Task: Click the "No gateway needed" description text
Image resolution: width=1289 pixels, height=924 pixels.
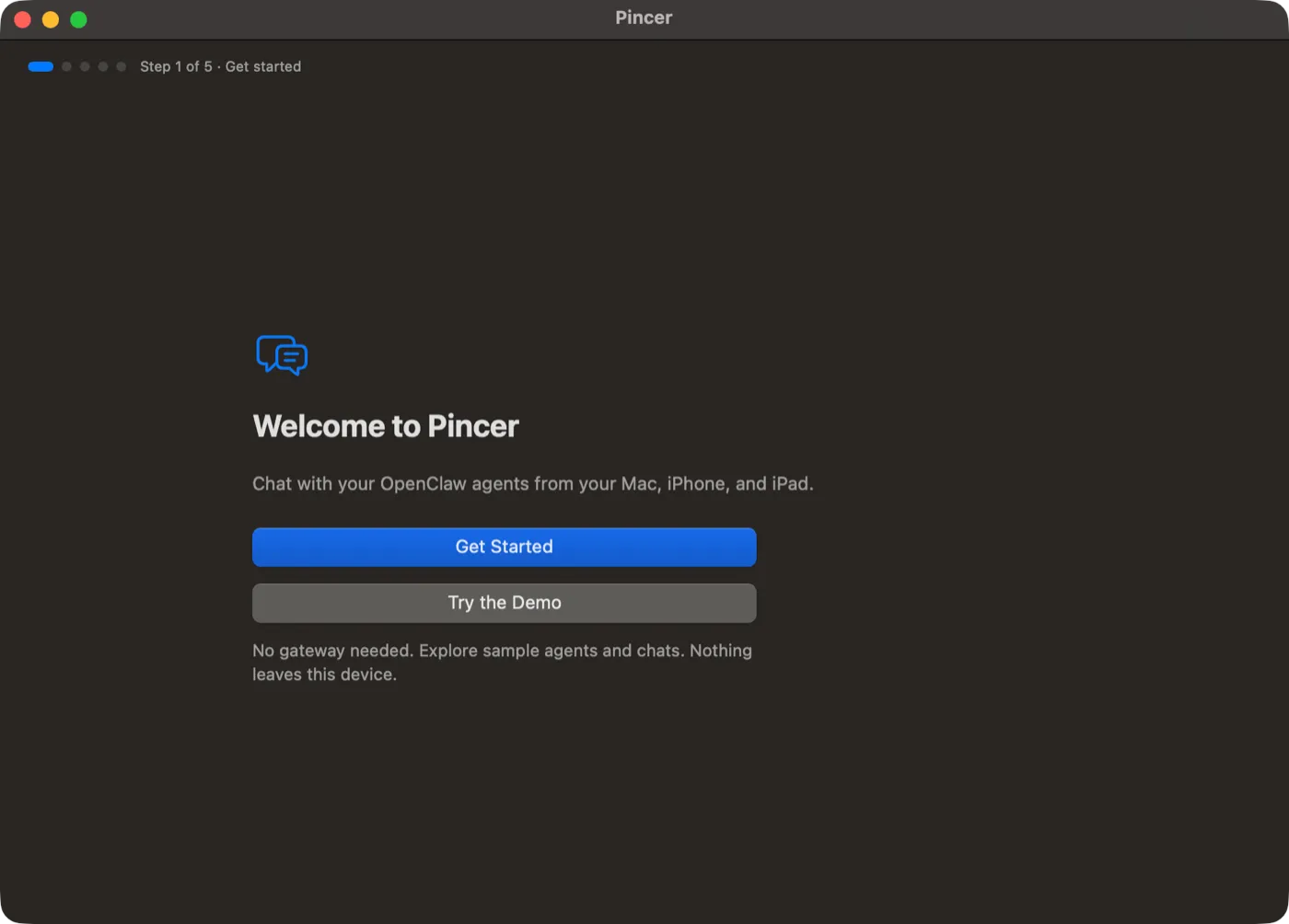Action: tap(503, 663)
